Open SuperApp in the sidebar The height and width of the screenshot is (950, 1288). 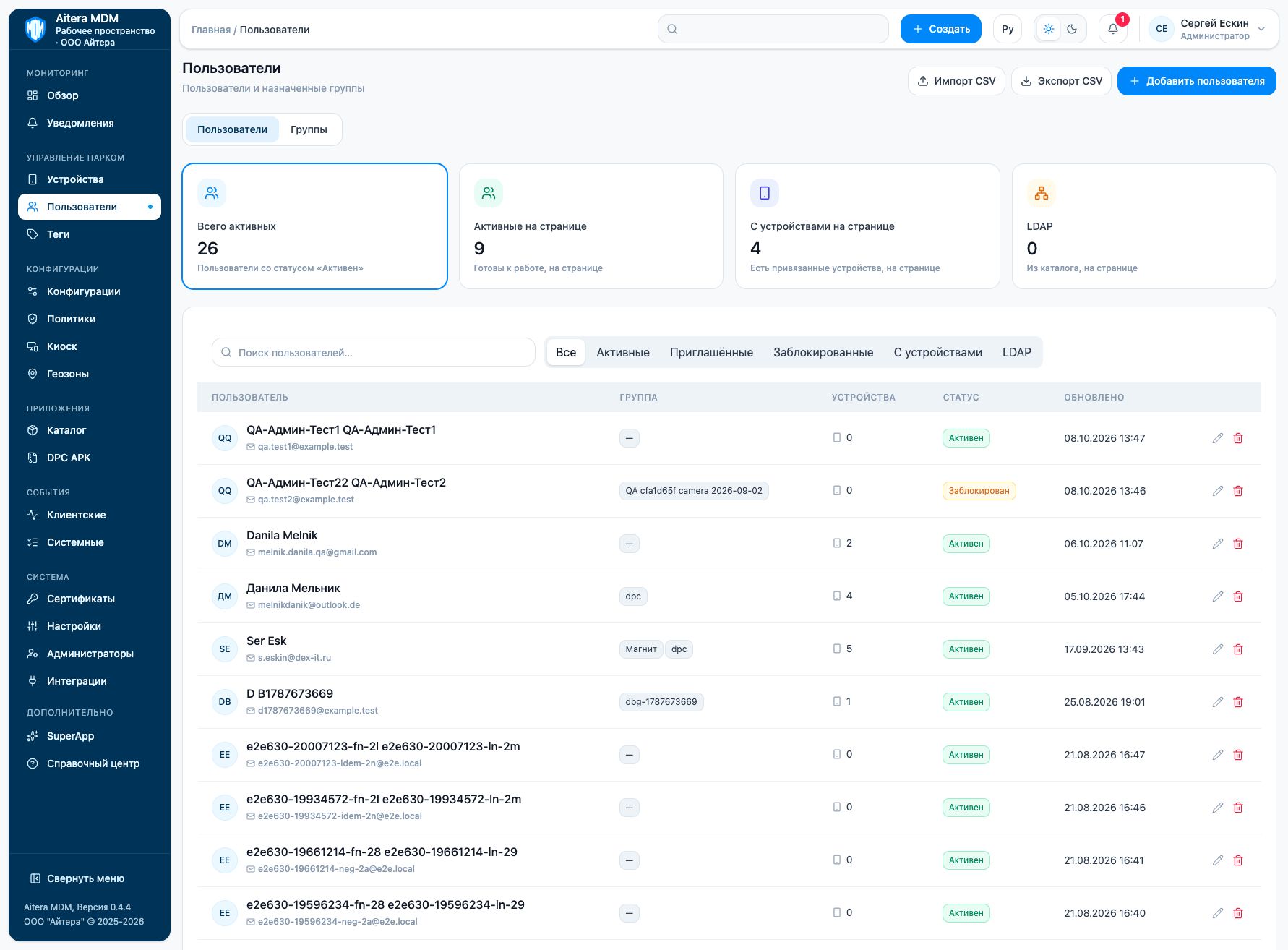(90, 736)
